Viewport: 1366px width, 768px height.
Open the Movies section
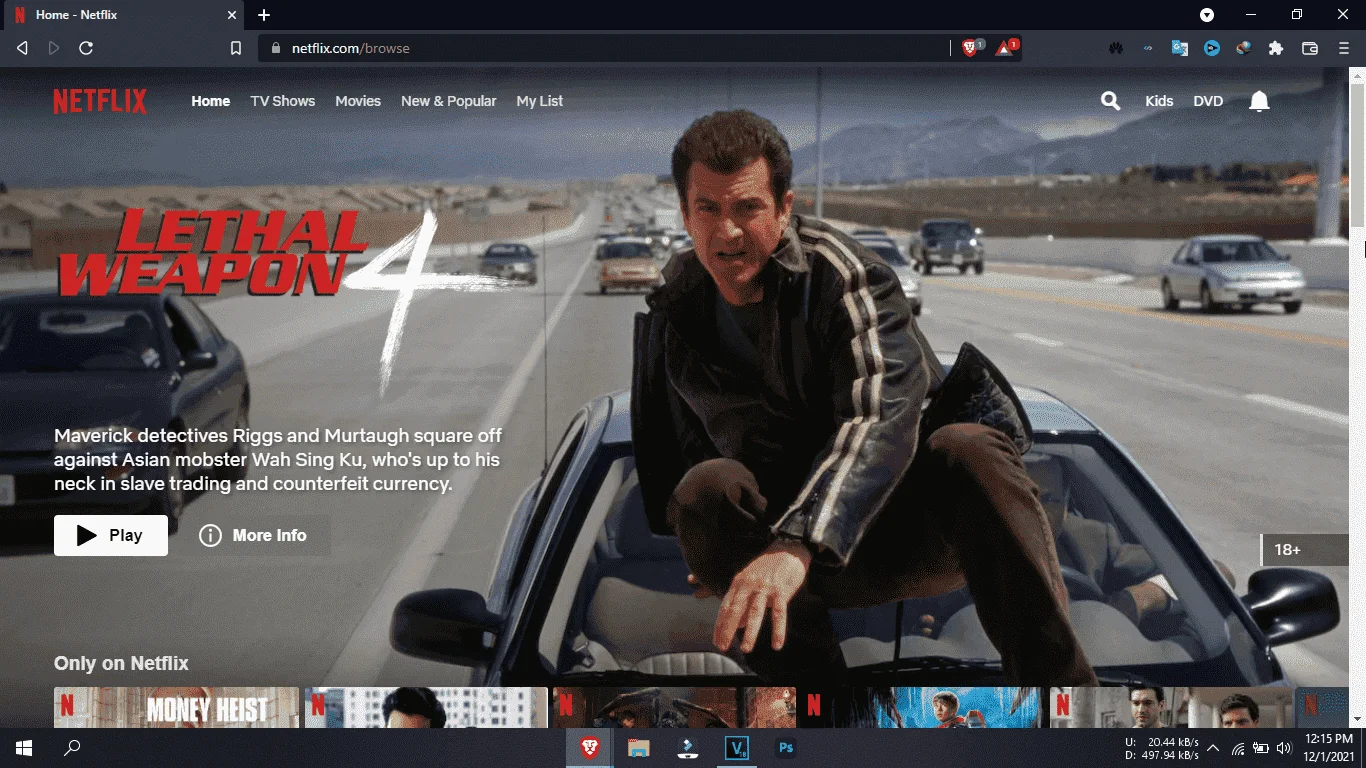[x=358, y=101]
